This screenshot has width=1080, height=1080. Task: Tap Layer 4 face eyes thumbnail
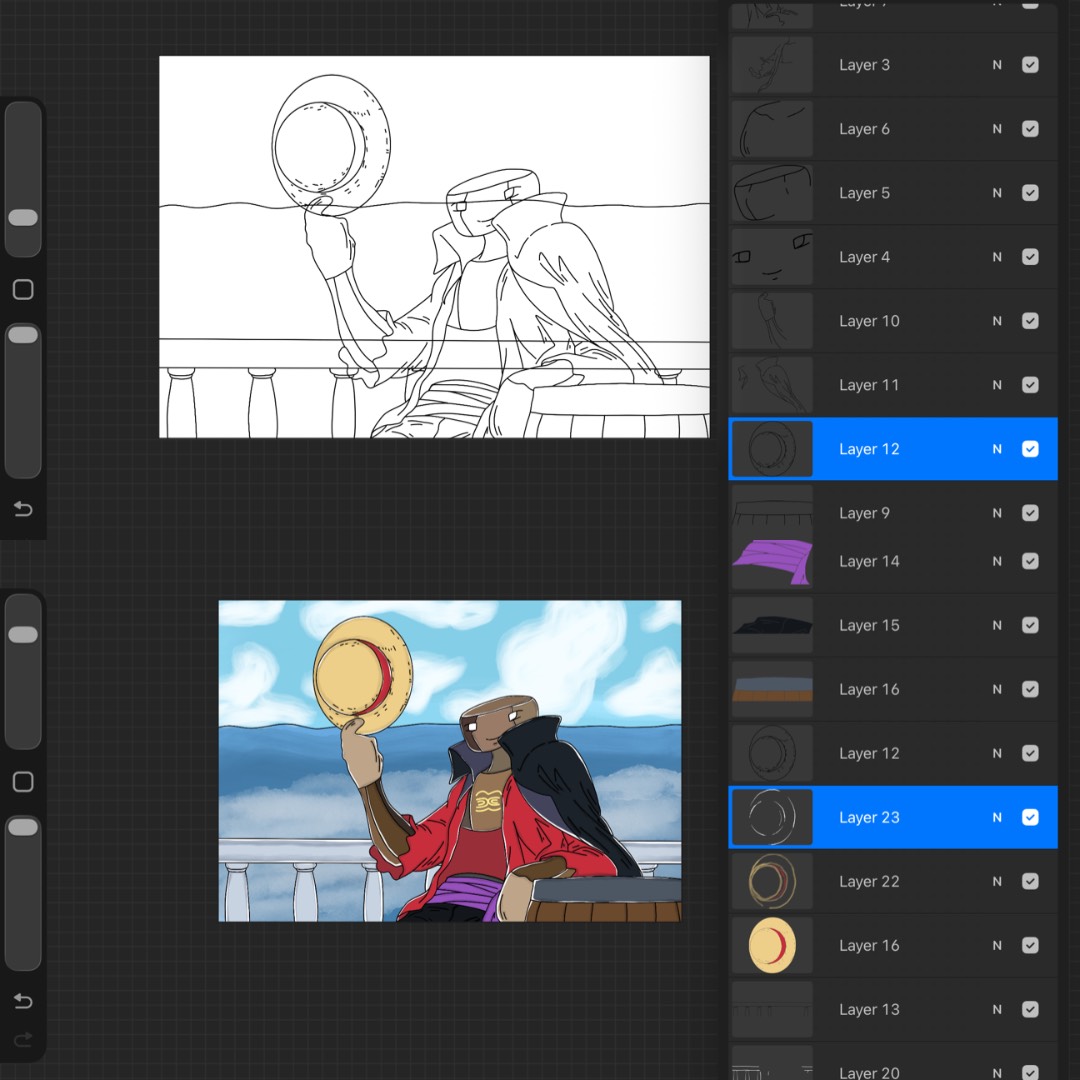(x=772, y=257)
